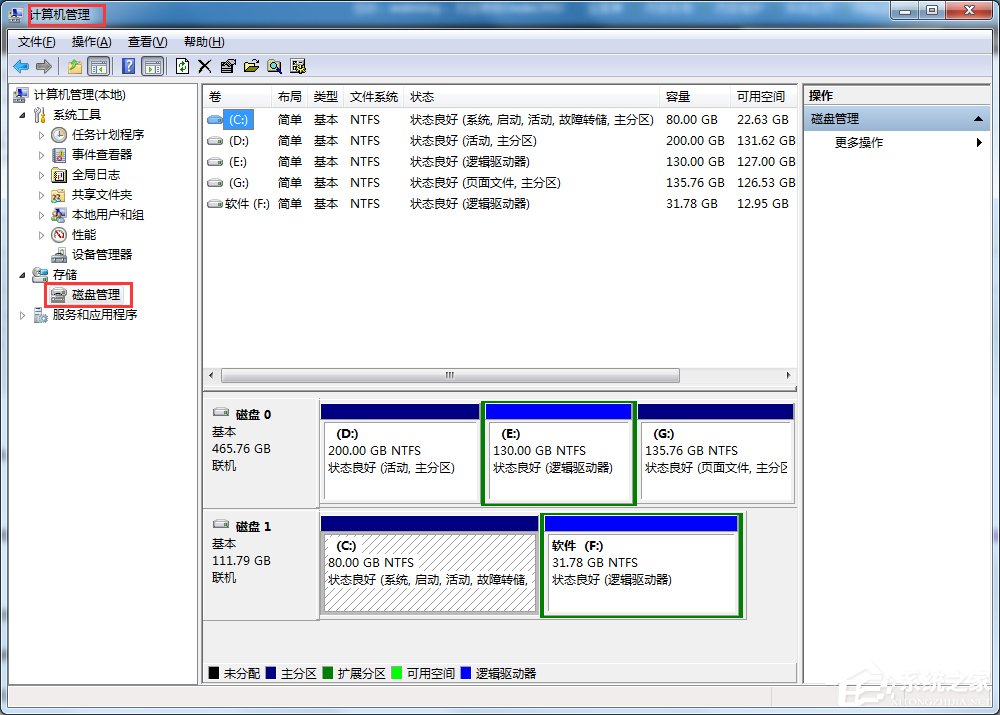Click the 逻辑驱动器 blue legend swatch
Screen dimensions: 1000x715
pyautogui.click(x=464, y=672)
